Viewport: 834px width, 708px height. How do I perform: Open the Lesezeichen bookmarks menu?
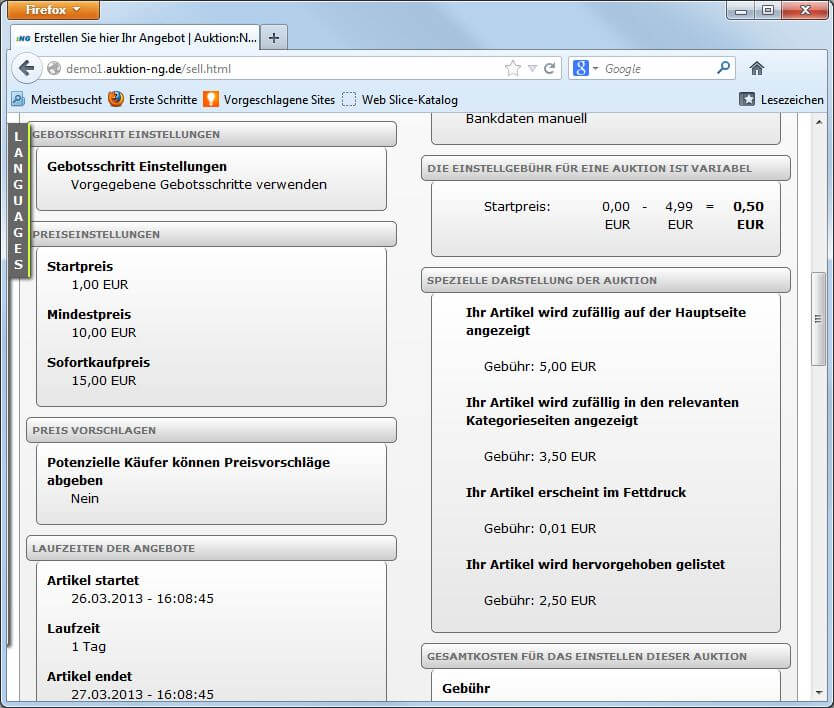pyautogui.click(x=781, y=99)
